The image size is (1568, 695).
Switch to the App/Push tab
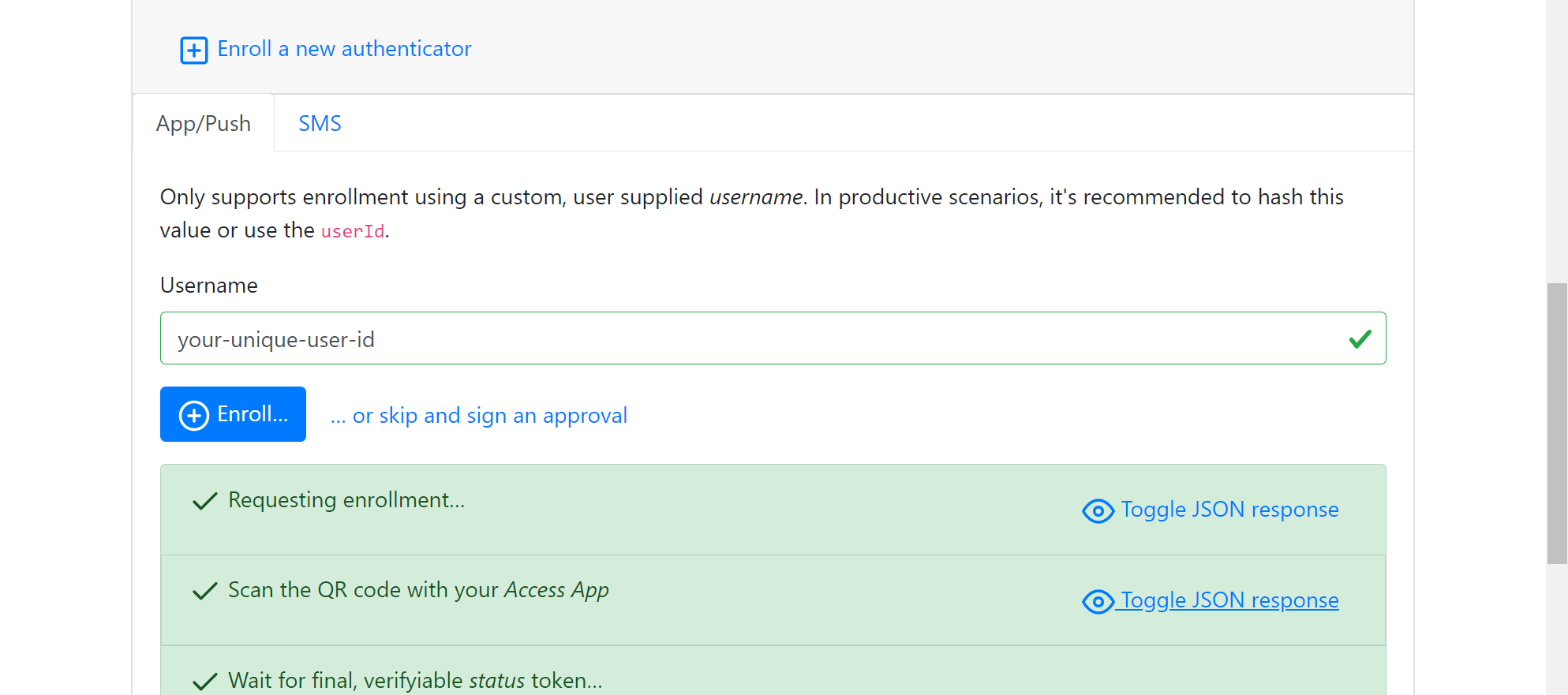click(x=204, y=123)
